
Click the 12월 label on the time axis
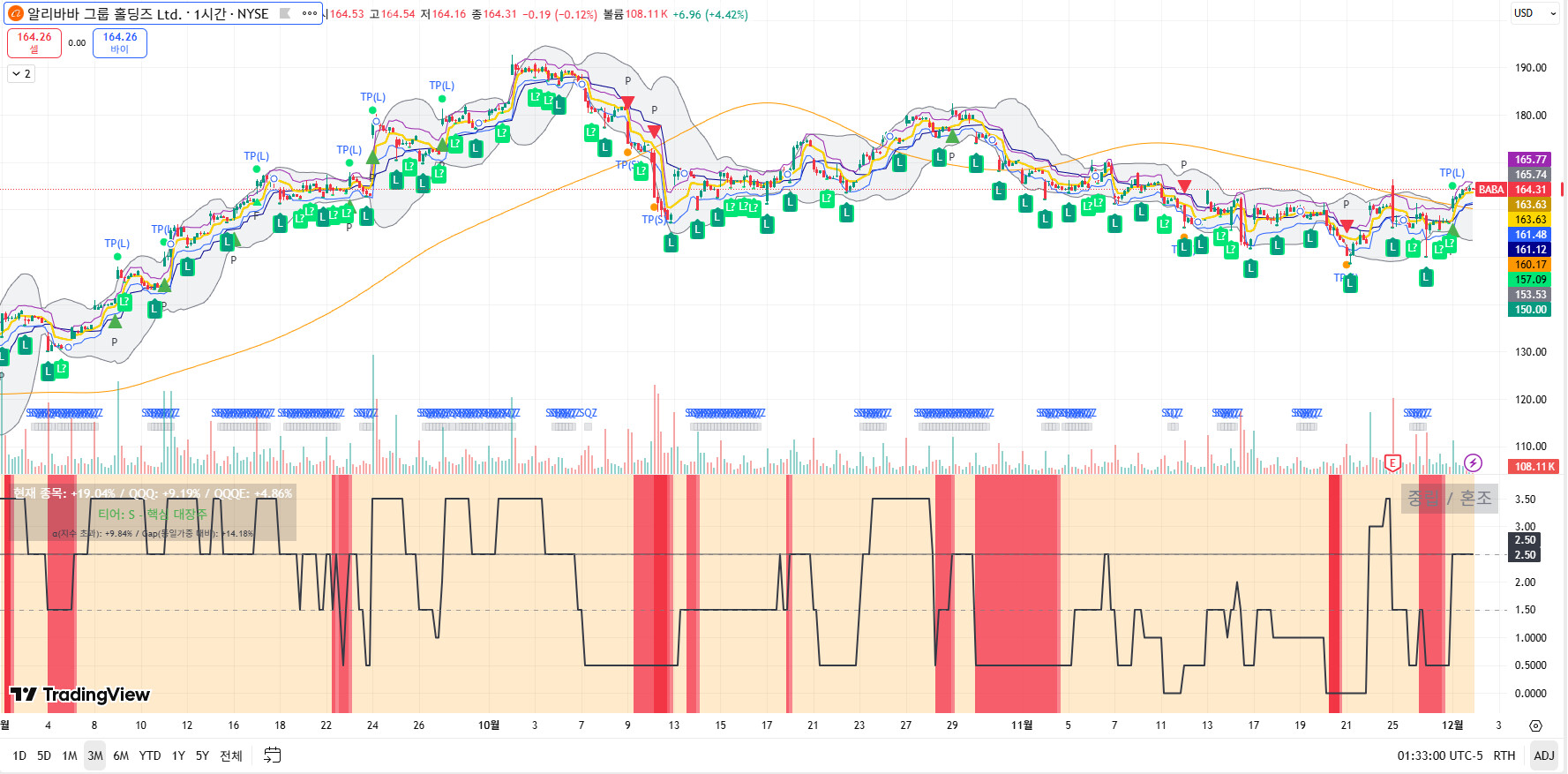point(1452,725)
